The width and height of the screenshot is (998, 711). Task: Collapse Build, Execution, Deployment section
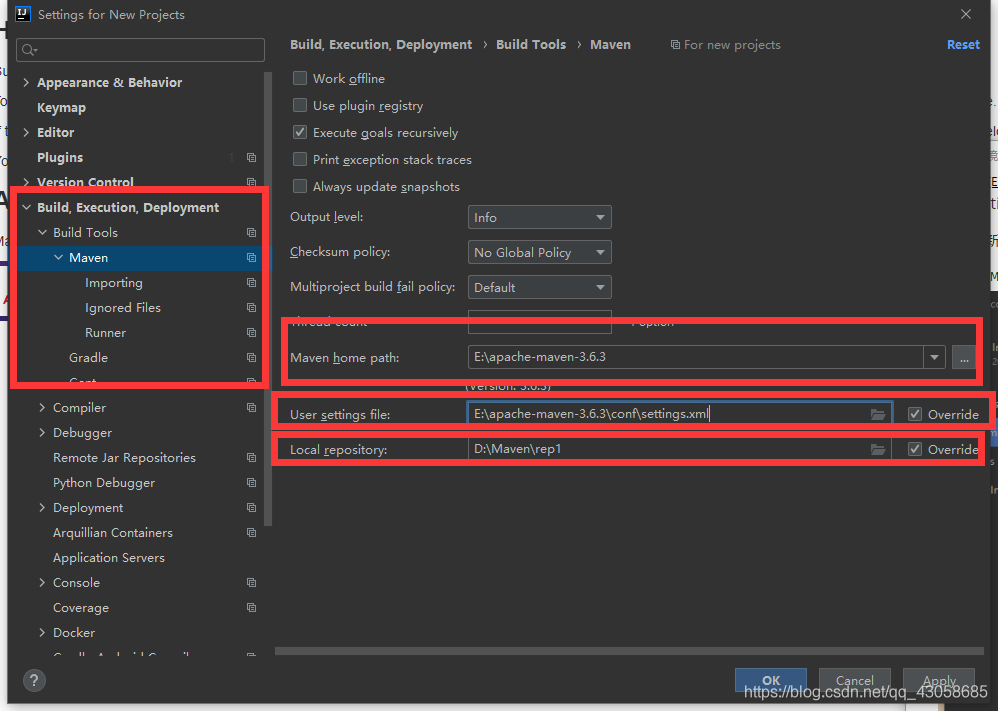(x=26, y=208)
